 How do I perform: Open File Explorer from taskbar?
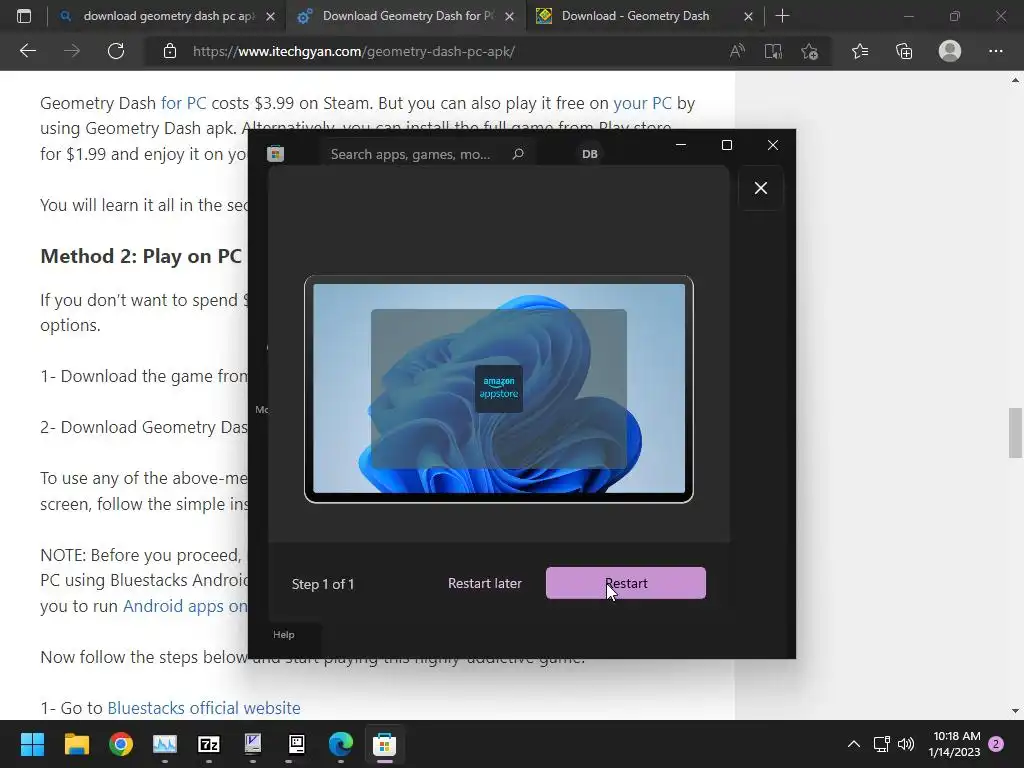76,744
